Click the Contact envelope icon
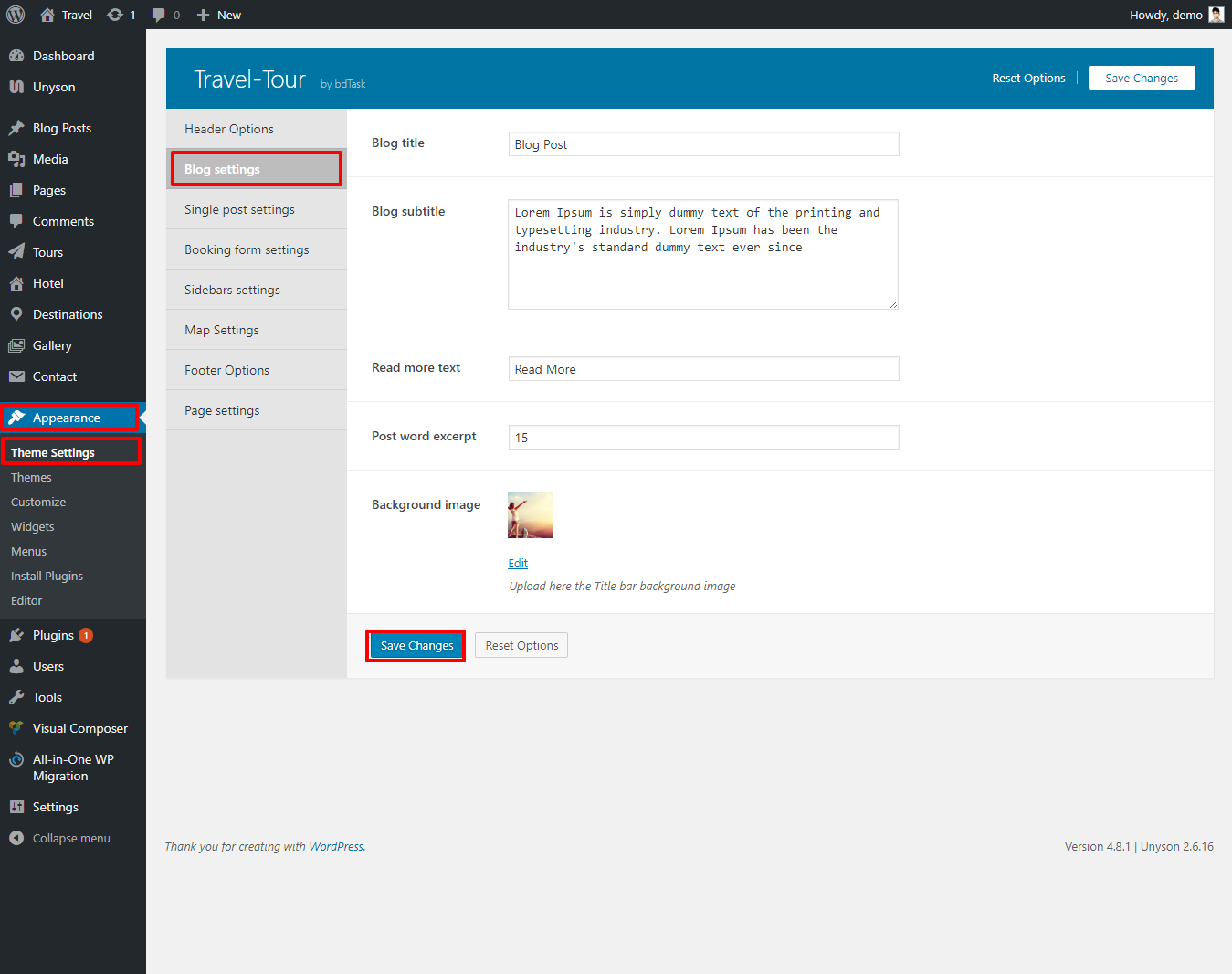The image size is (1232, 974). (x=16, y=376)
